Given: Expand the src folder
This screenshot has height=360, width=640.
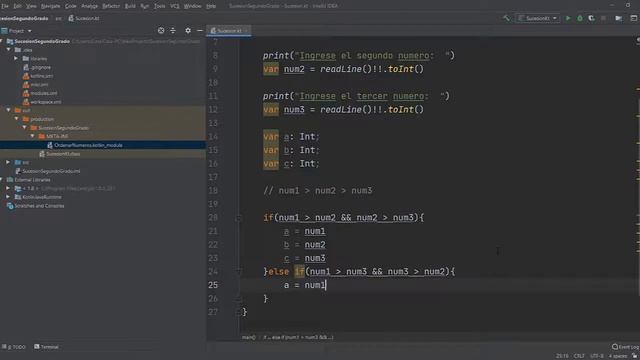Looking at the screenshot, I should coord(8,162).
